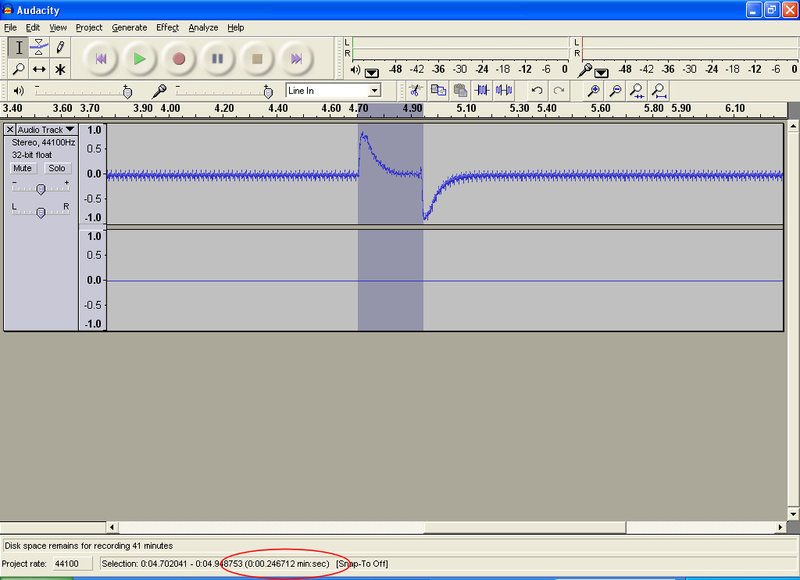
Task: Fit entire project in window
Action: 659,91
